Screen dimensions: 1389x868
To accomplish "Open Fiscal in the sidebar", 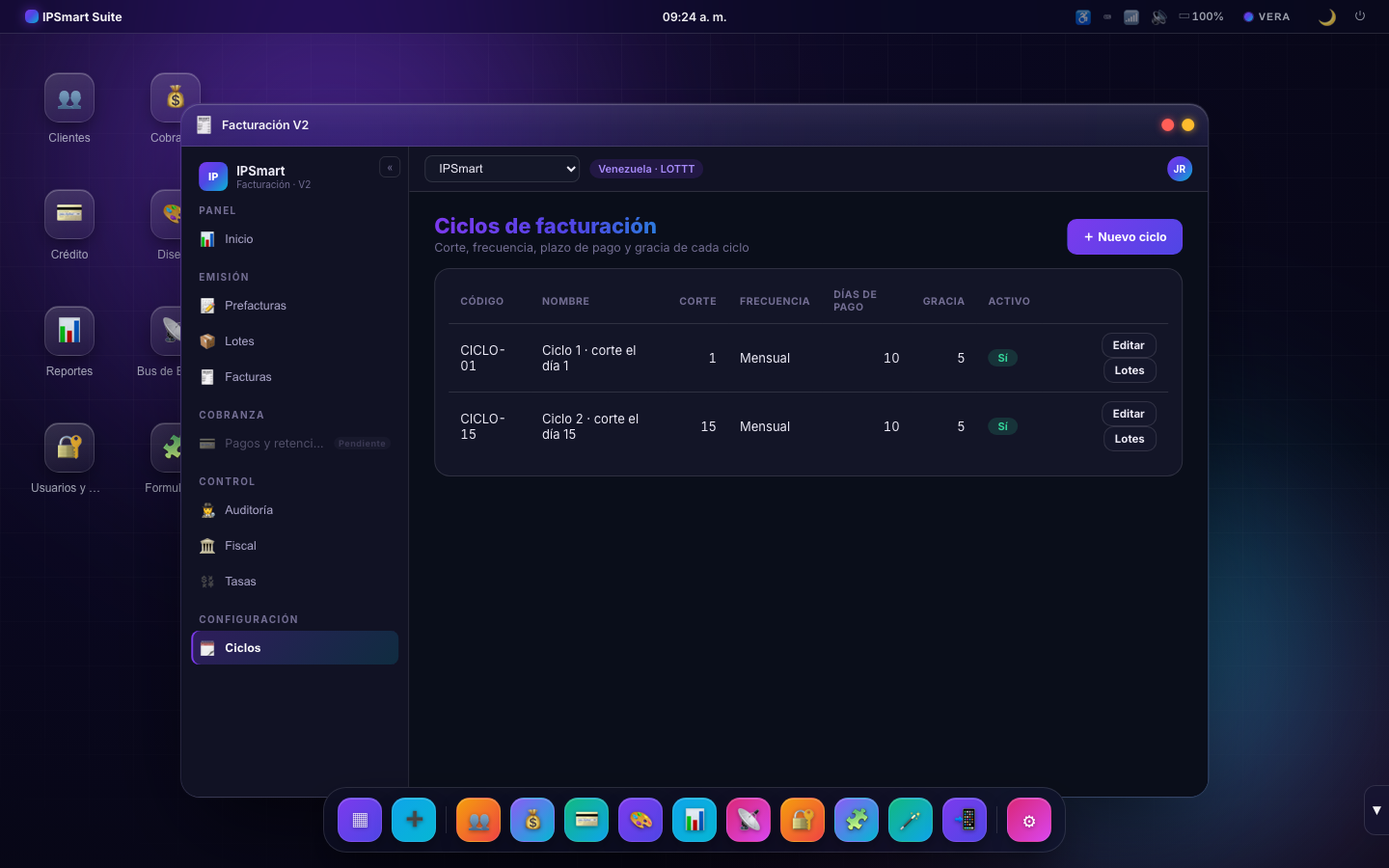I will 295,546.
